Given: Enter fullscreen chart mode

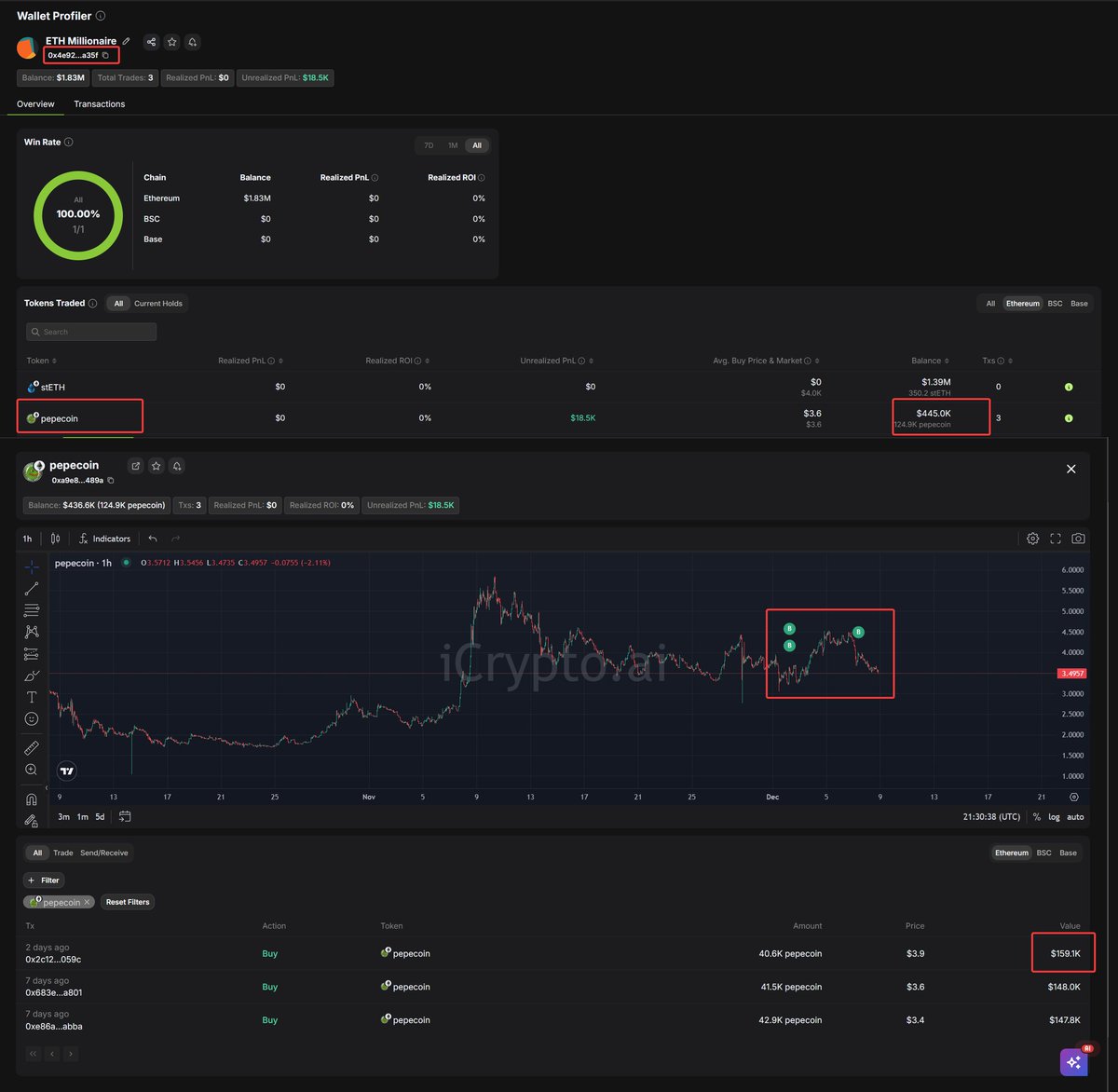Looking at the screenshot, I should pos(1056,539).
